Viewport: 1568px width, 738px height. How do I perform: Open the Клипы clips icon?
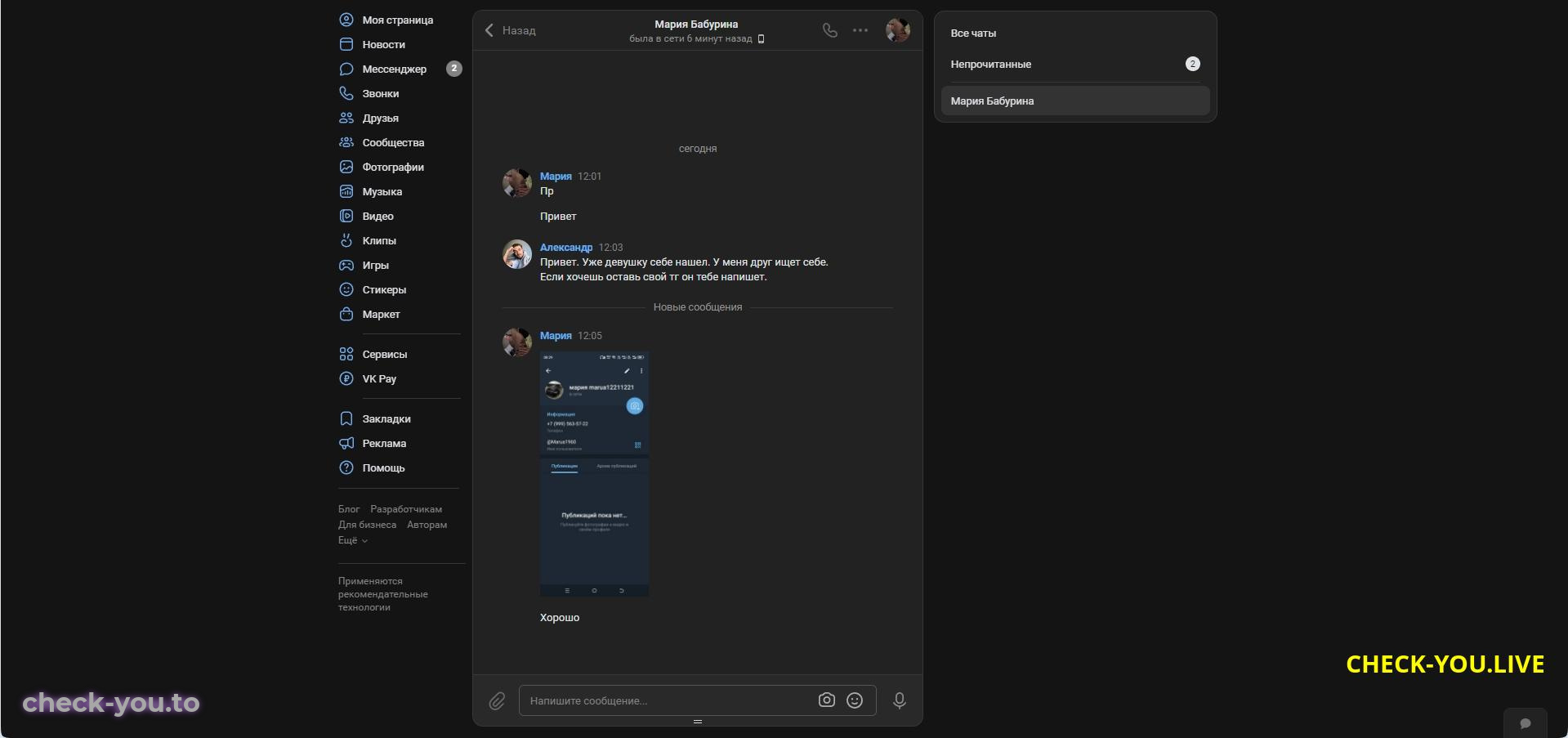(346, 240)
